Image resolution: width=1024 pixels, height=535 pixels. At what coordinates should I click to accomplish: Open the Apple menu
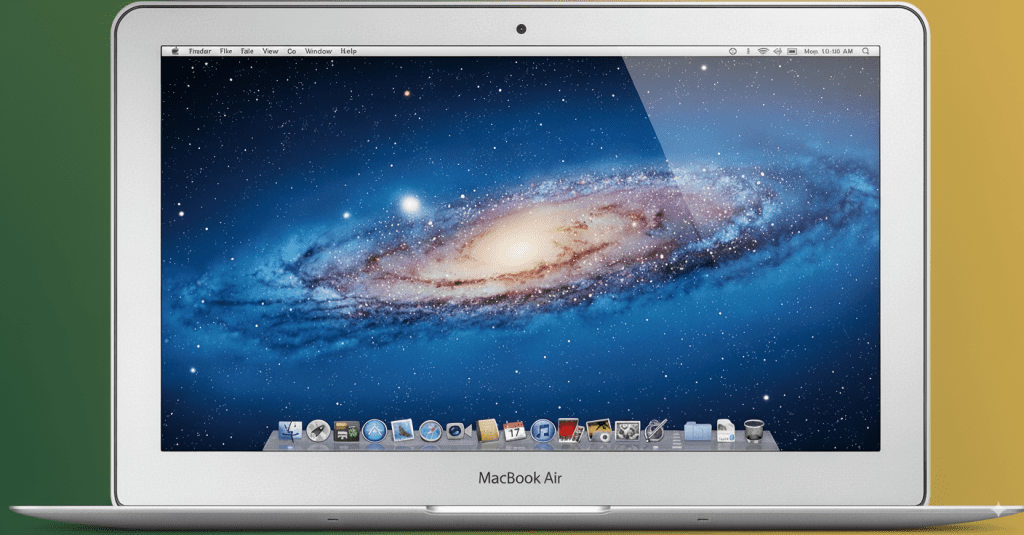tap(175, 51)
